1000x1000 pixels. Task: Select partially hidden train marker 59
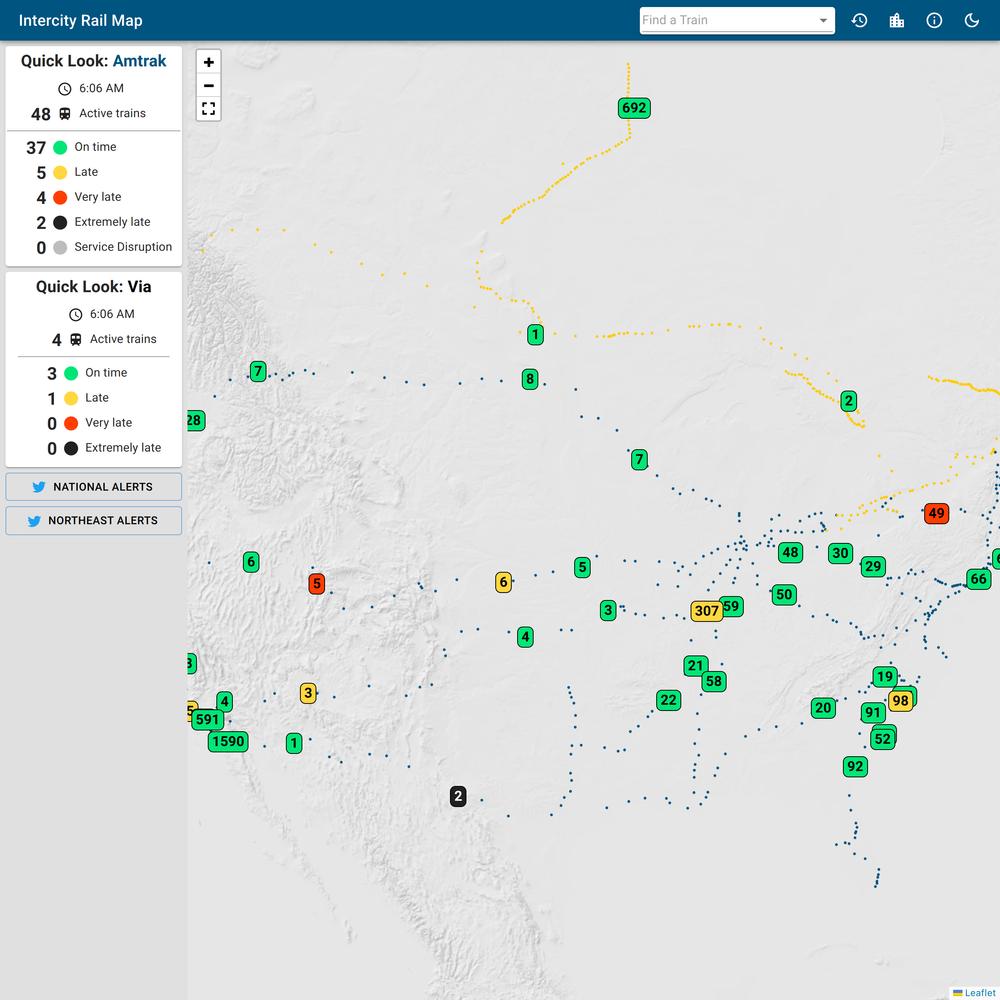(735, 606)
